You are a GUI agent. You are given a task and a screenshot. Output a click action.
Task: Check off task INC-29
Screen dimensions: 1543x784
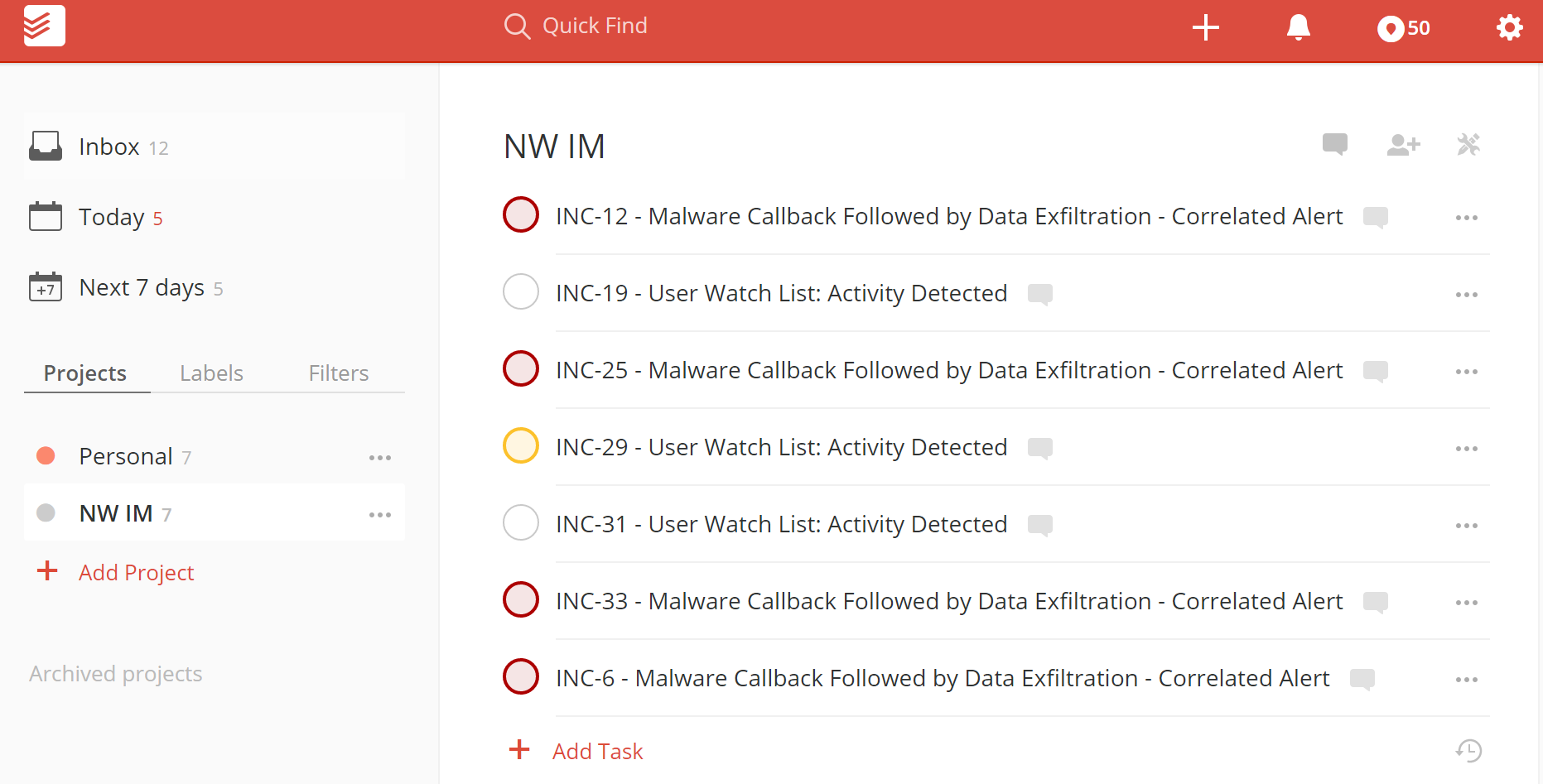520,445
